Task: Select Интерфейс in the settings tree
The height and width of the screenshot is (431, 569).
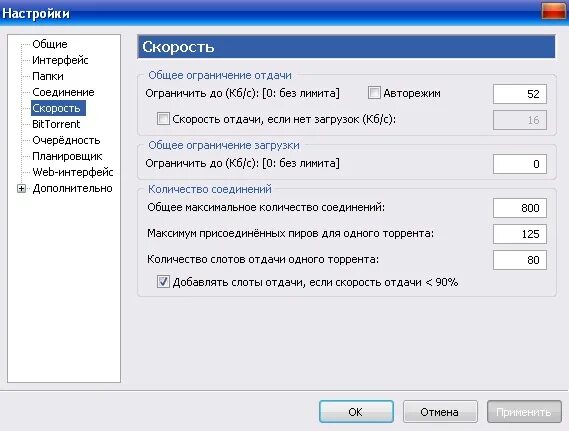Action: (60, 60)
